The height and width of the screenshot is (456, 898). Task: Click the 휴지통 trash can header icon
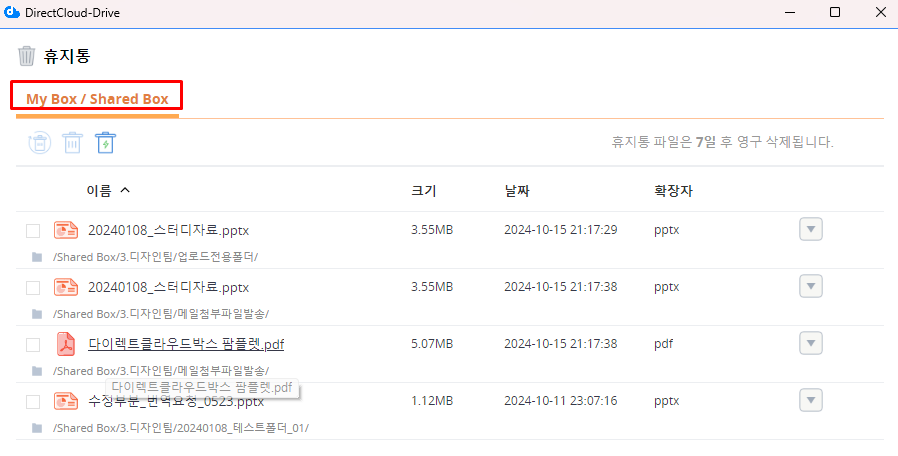tap(27, 56)
